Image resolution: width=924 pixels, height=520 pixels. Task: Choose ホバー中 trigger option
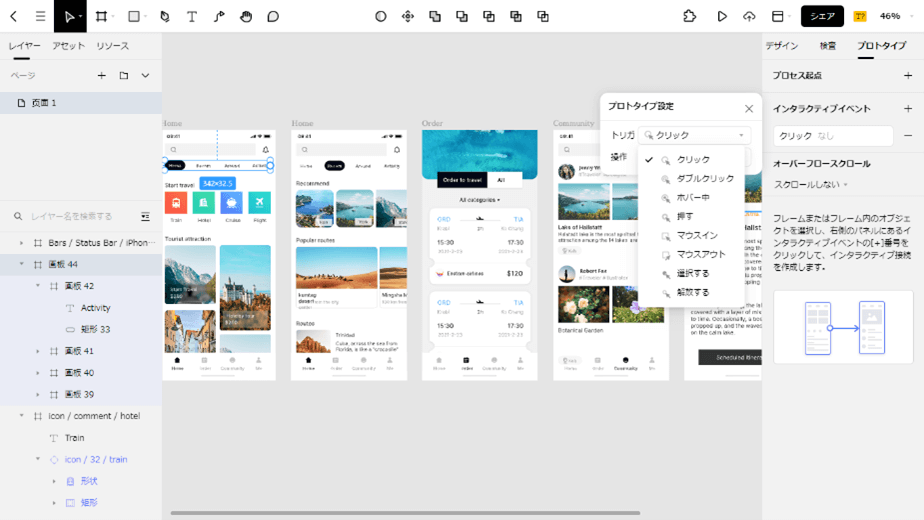tap(690, 198)
